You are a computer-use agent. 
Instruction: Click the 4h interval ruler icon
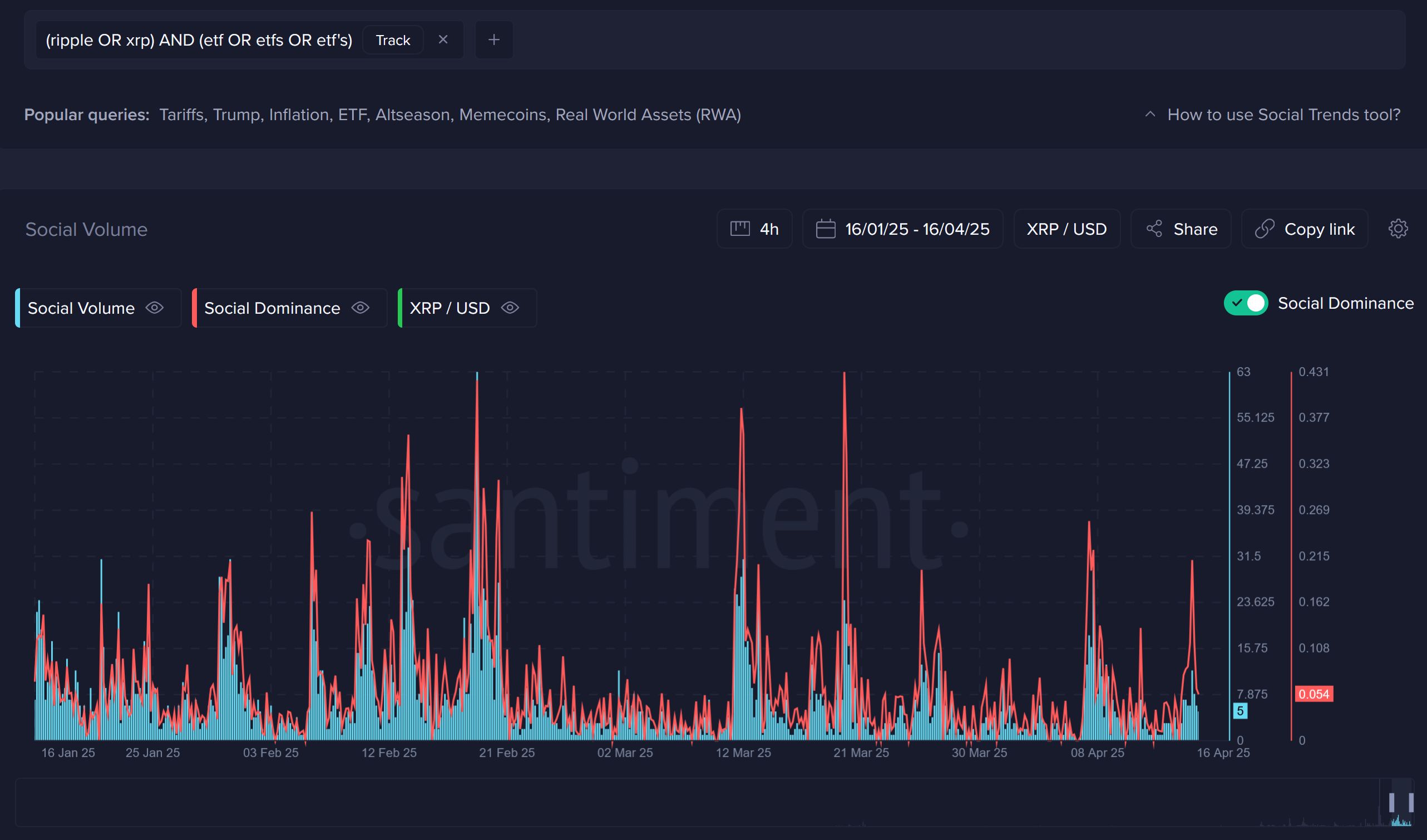click(739, 229)
